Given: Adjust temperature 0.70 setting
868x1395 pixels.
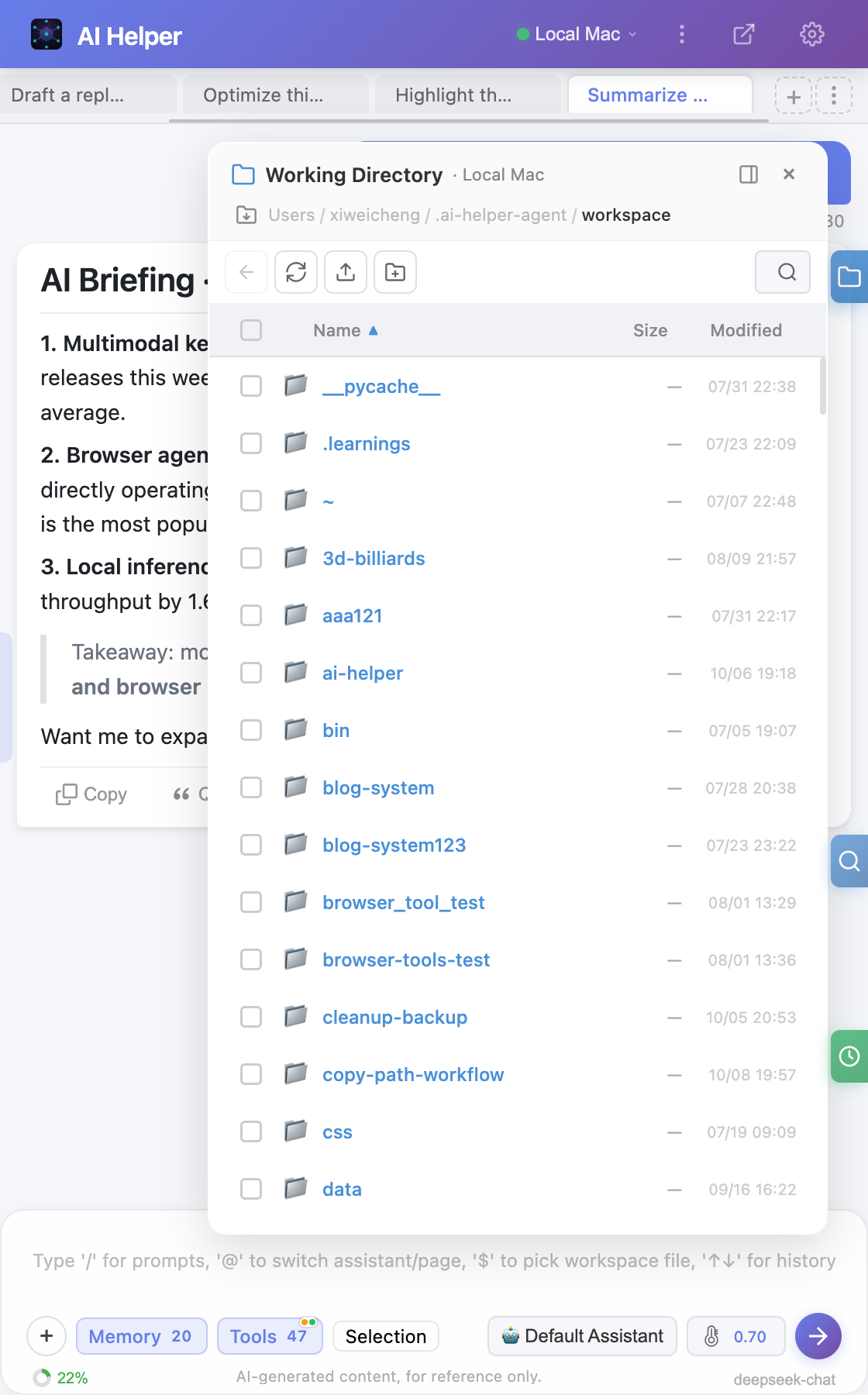Looking at the screenshot, I should click(x=736, y=1336).
